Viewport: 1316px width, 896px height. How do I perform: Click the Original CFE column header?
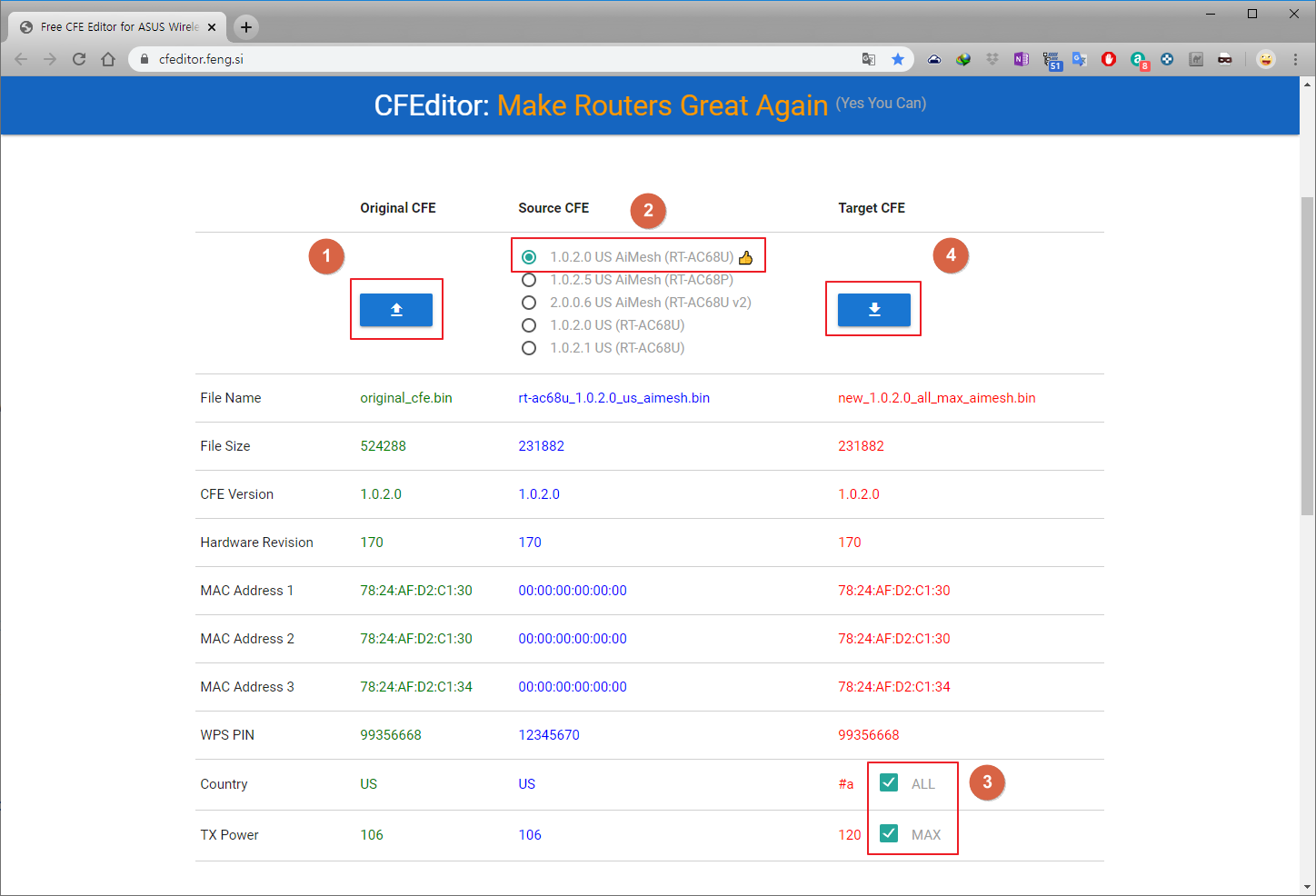tap(398, 208)
